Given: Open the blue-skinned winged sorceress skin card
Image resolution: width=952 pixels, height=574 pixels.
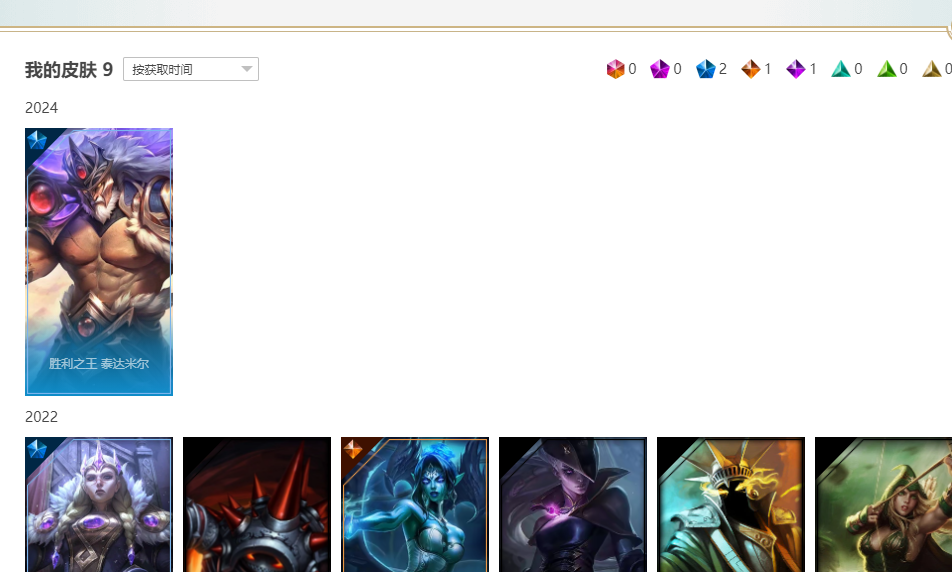Looking at the screenshot, I should click(415, 504).
